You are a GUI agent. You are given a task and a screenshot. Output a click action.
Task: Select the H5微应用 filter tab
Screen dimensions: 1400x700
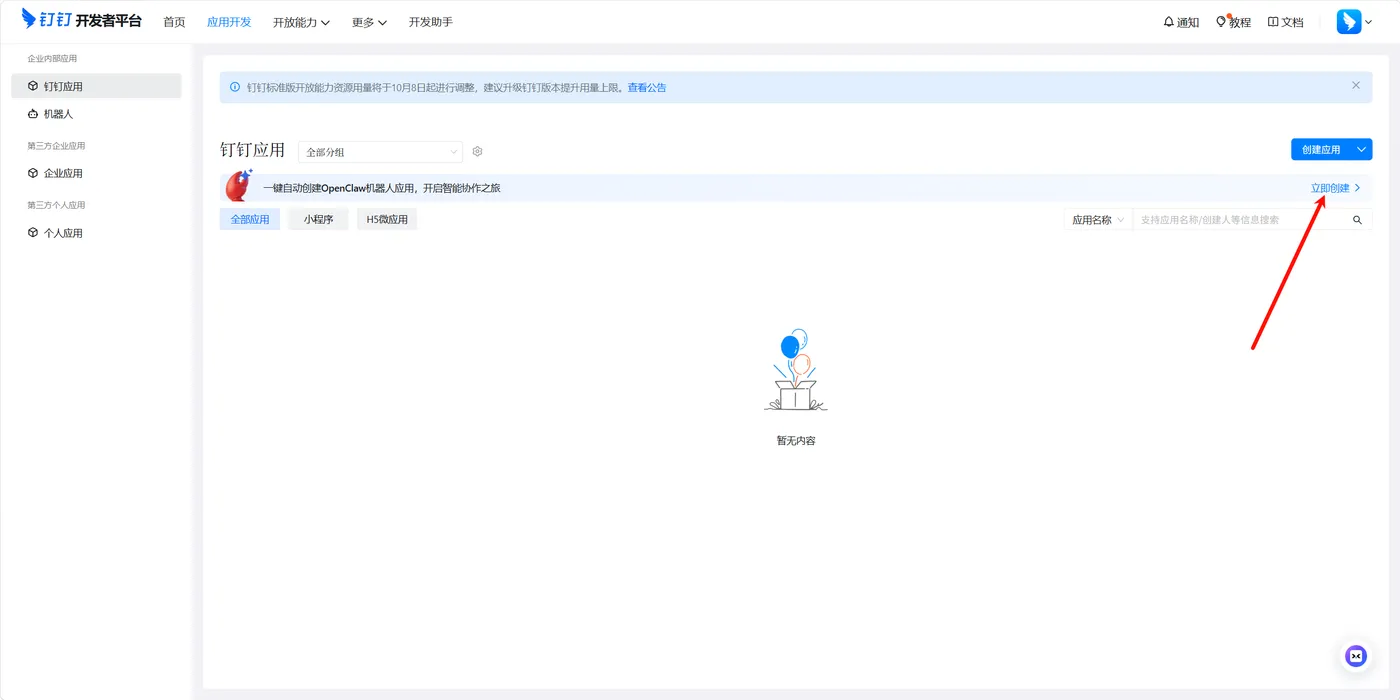(387, 219)
